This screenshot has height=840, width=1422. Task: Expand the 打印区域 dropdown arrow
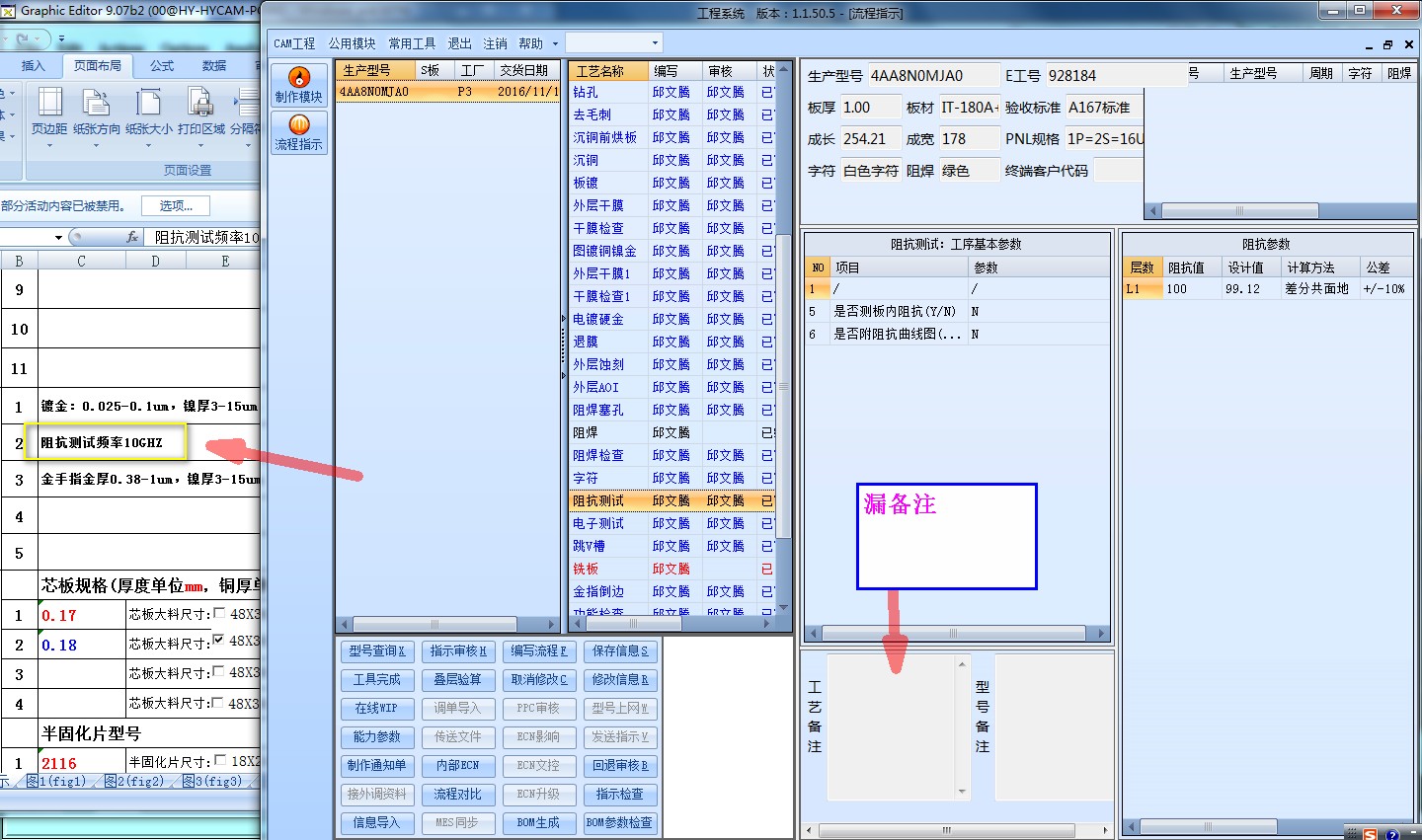[x=201, y=145]
